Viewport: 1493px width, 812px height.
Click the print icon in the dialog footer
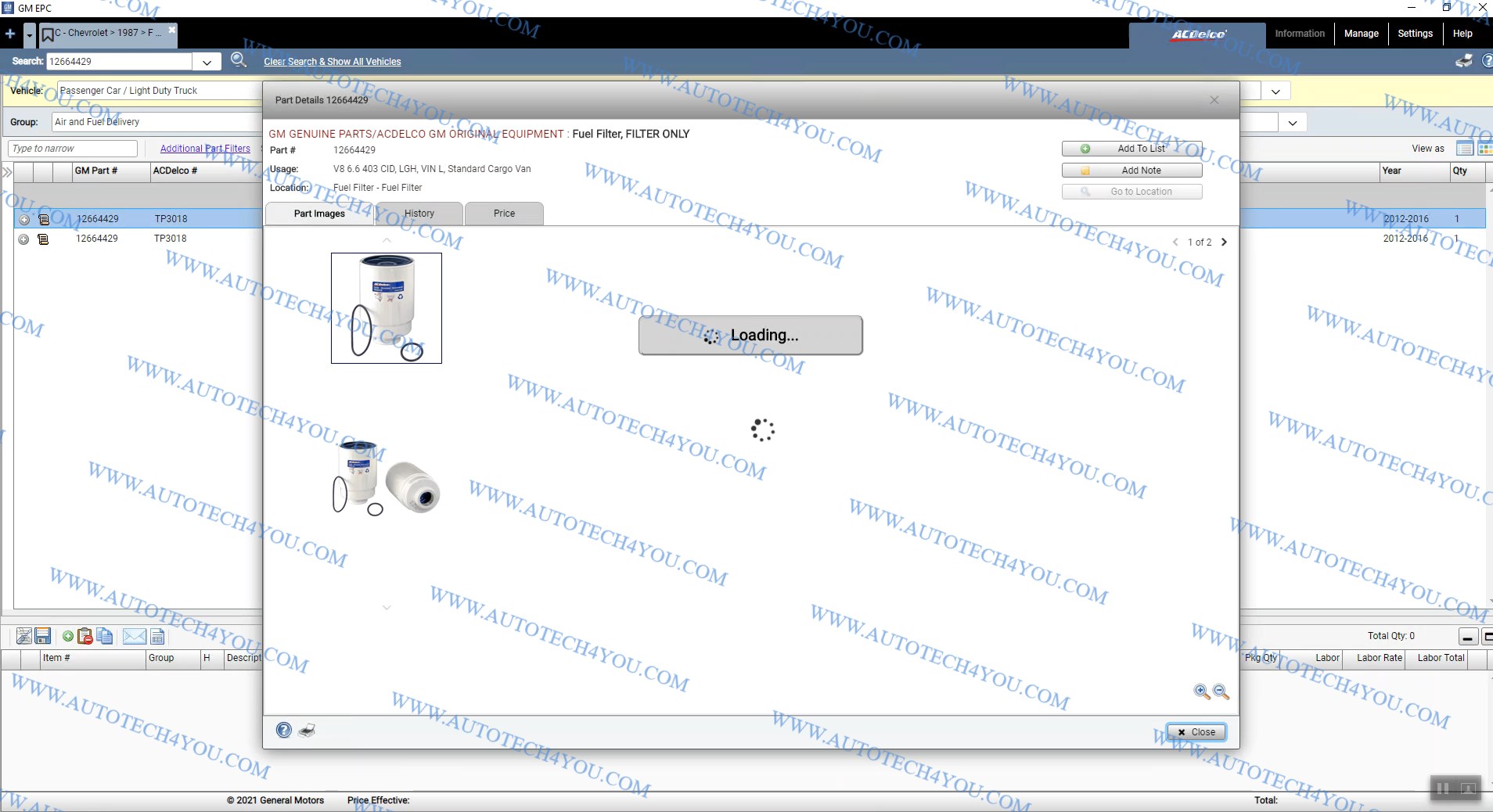tap(307, 731)
